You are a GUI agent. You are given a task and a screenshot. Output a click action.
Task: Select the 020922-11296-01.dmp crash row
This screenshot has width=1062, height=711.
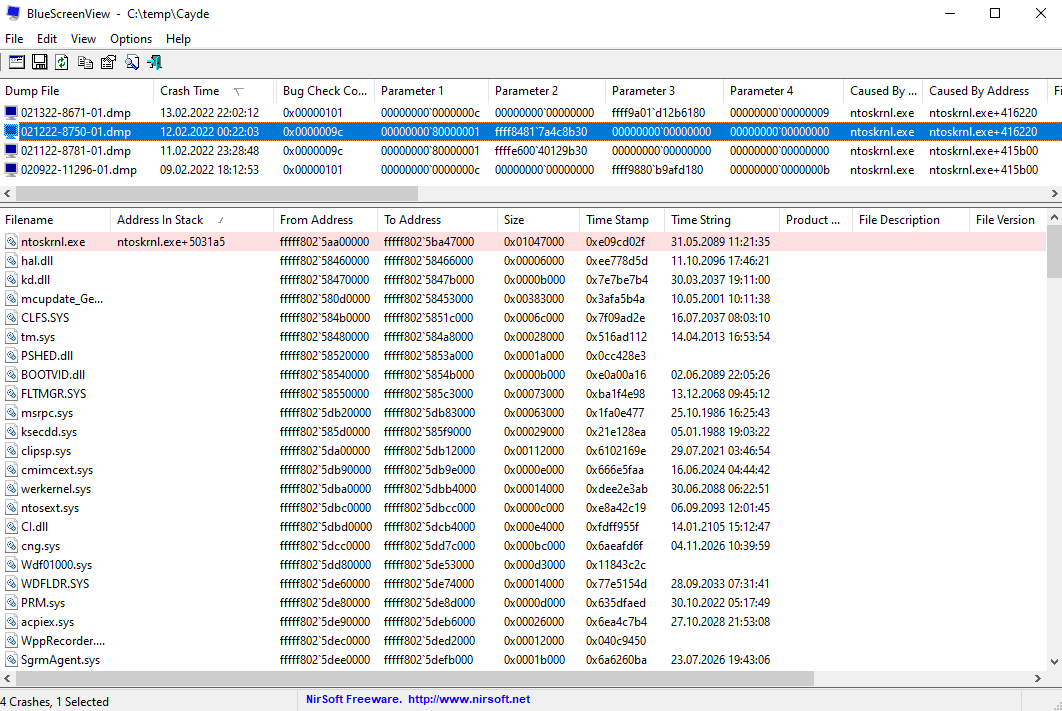(x=531, y=169)
